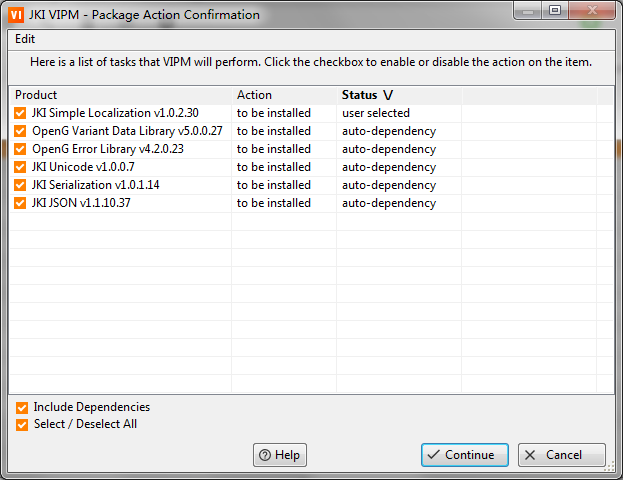Minimize the Package Action Confirmation window
The height and width of the screenshot is (480, 623).
(528, 10)
